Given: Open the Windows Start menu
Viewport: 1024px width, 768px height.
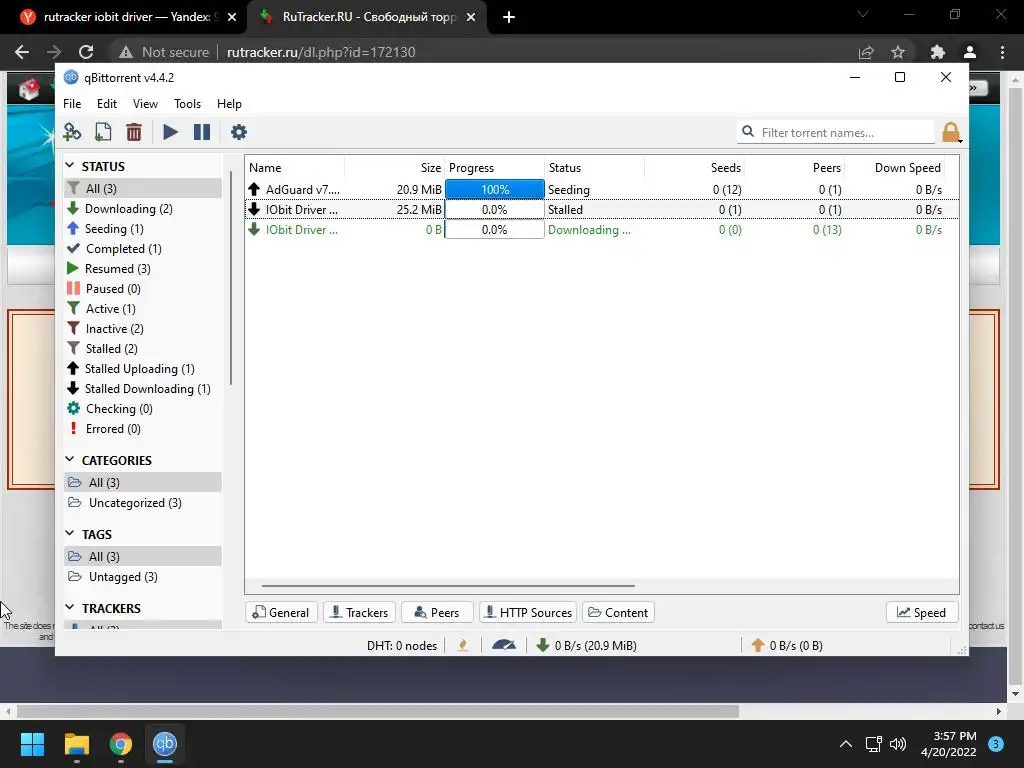Looking at the screenshot, I should pos(32,744).
